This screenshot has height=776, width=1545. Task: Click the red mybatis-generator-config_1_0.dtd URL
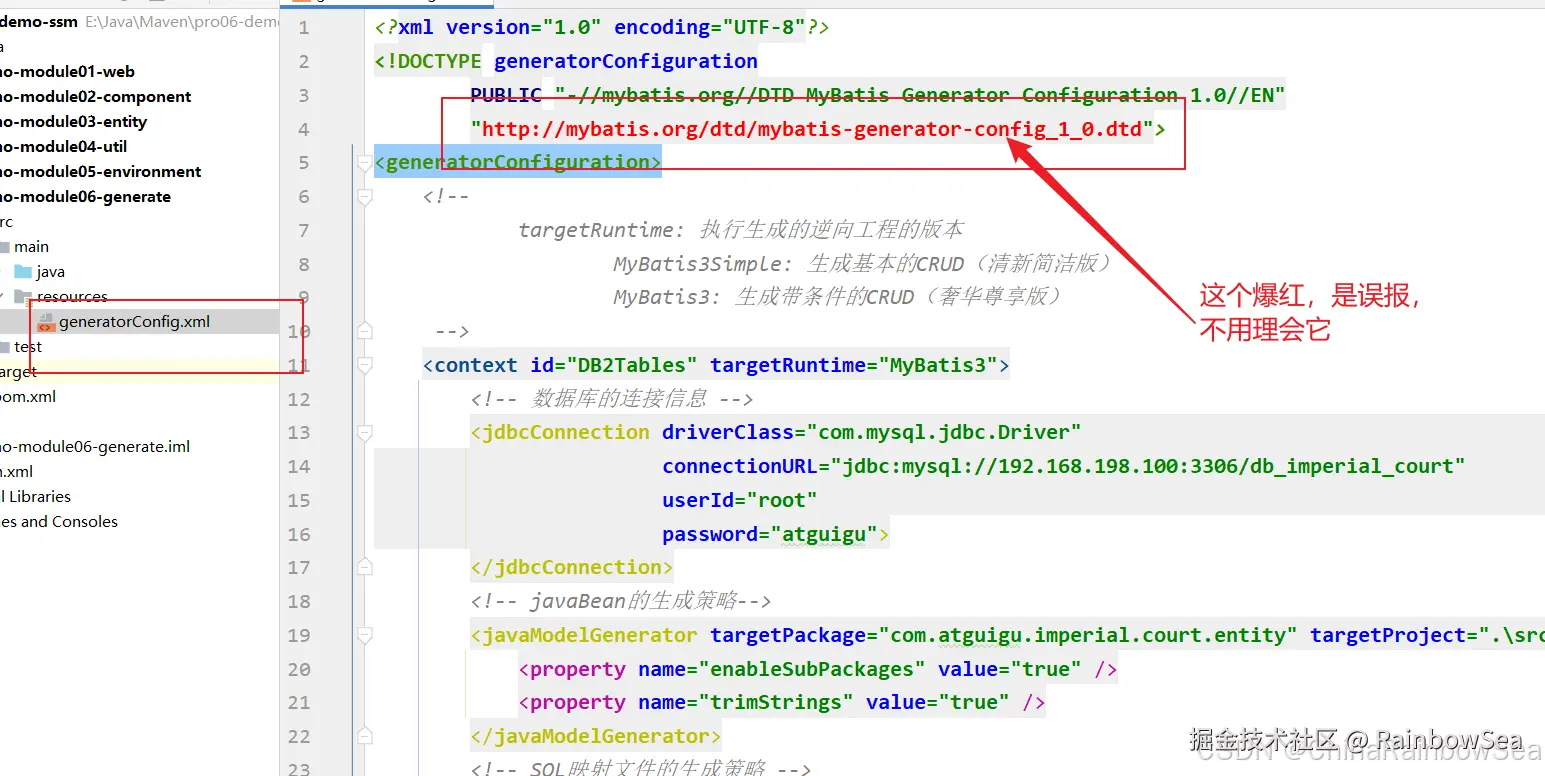coord(812,129)
